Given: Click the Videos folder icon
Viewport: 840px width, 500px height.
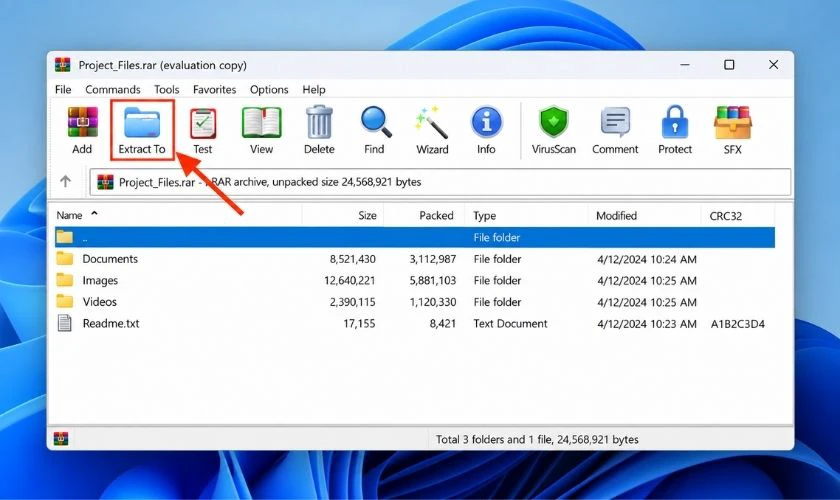Looking at the screenshot, I should coord(65,301).
